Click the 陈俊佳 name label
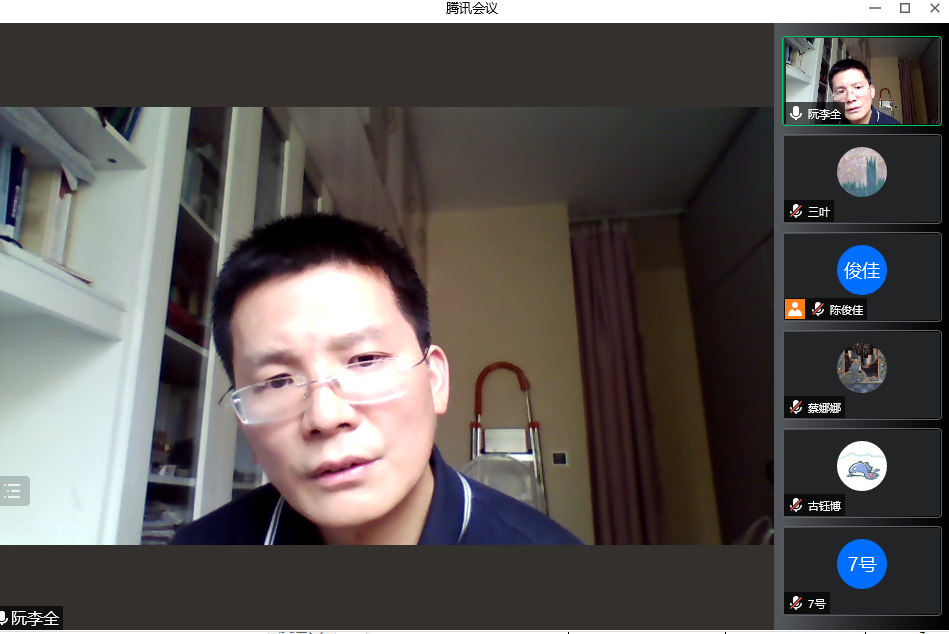 tap(846, 310)
